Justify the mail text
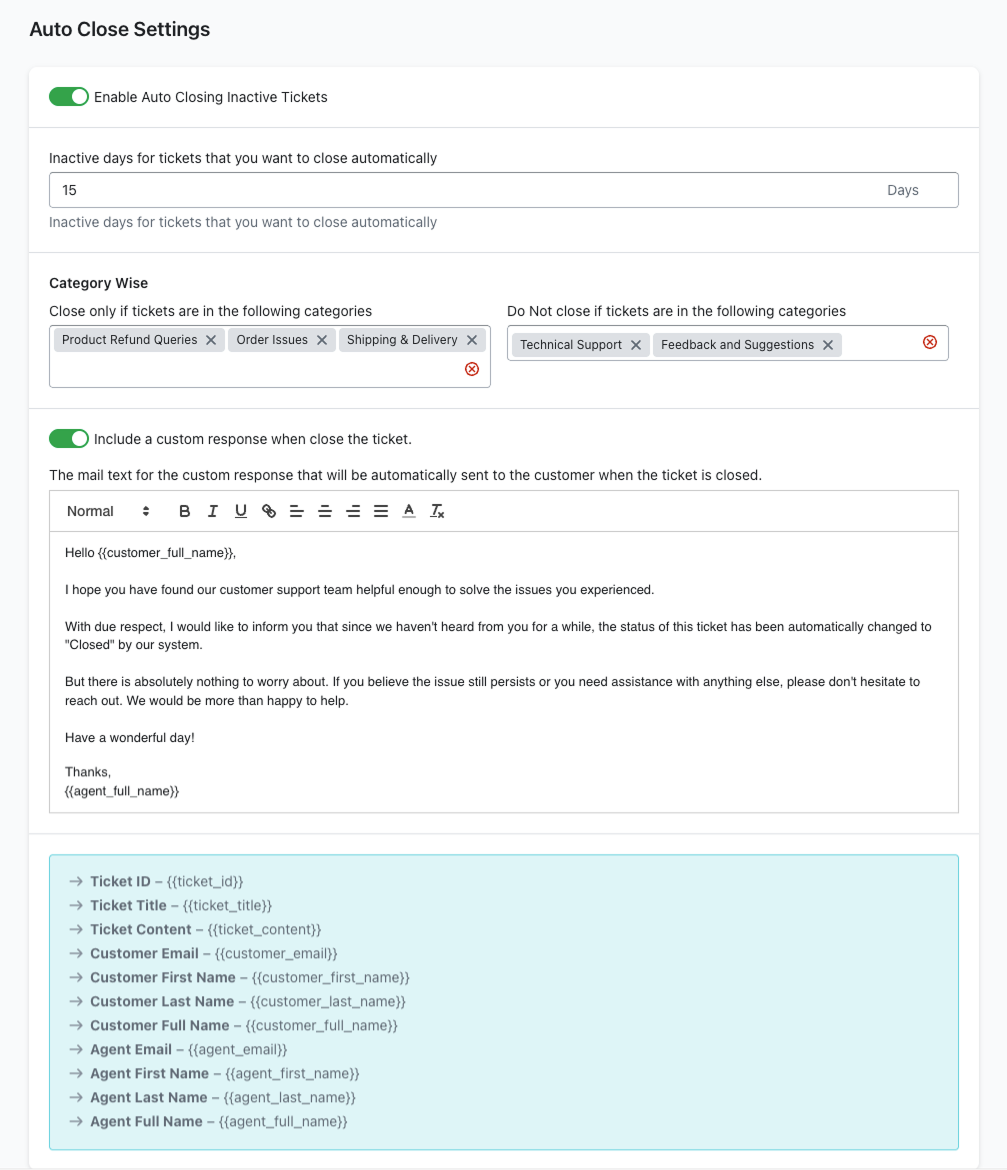This screenshot has height=1170, width=1007. (x=380, y=511)
